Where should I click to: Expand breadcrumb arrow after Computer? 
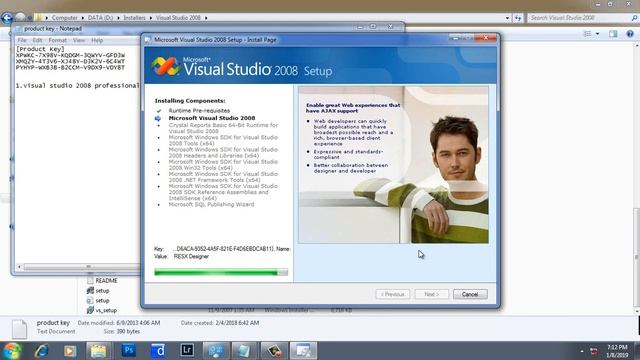[83, 18]
